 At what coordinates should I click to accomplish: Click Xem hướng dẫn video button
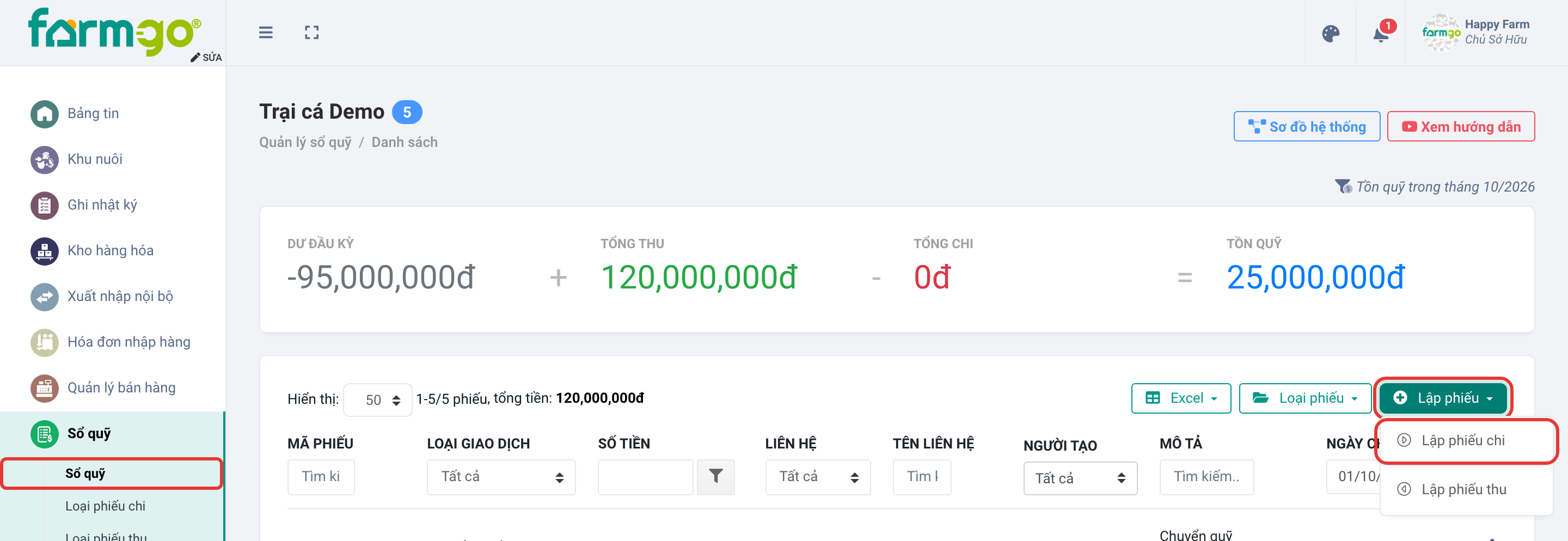[1460, 127]
